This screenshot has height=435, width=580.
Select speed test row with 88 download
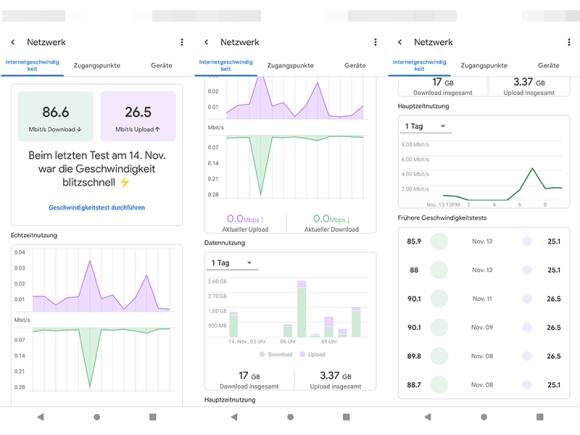483,270
